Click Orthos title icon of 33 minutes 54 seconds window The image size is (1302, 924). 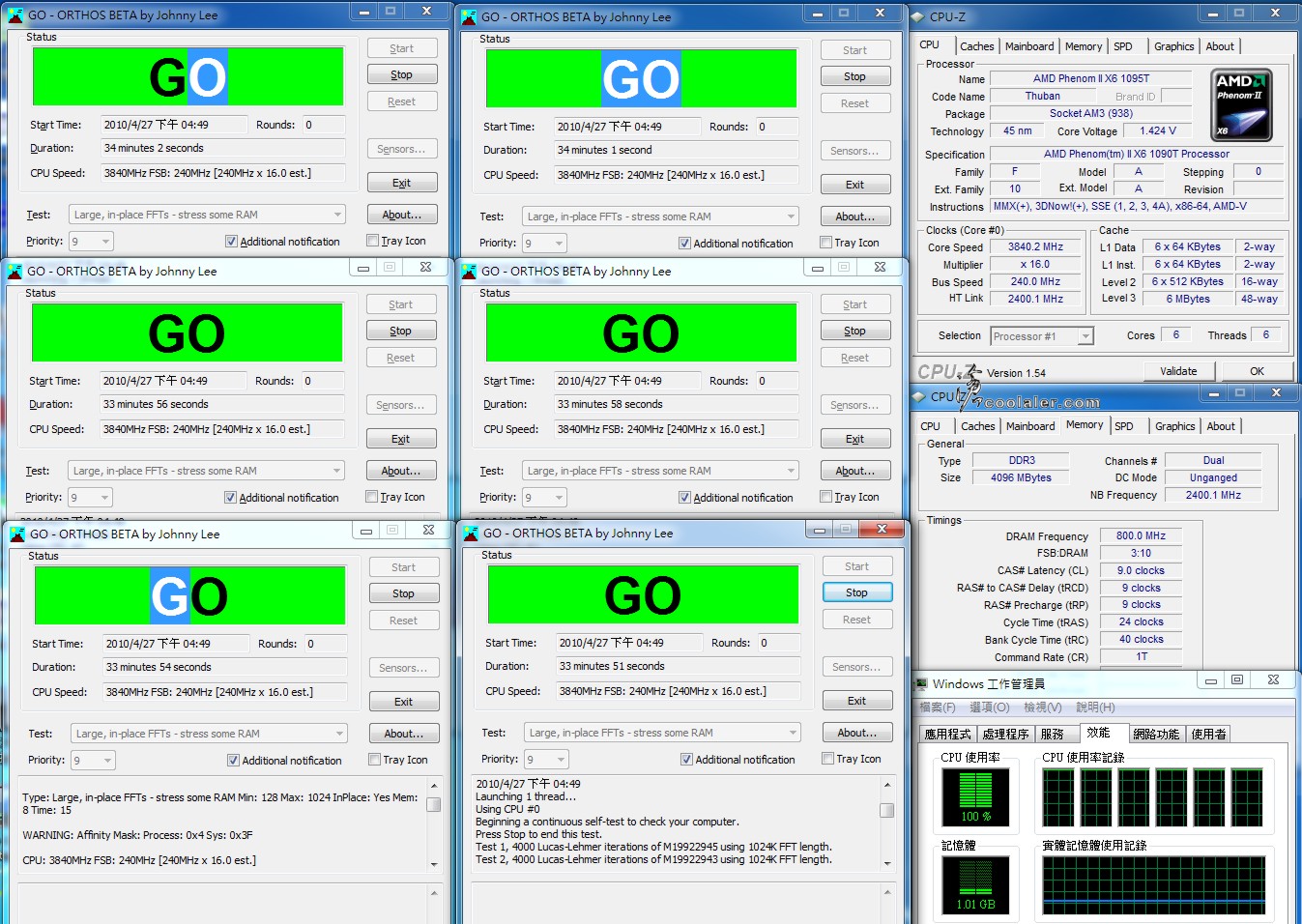pos(17,534)
